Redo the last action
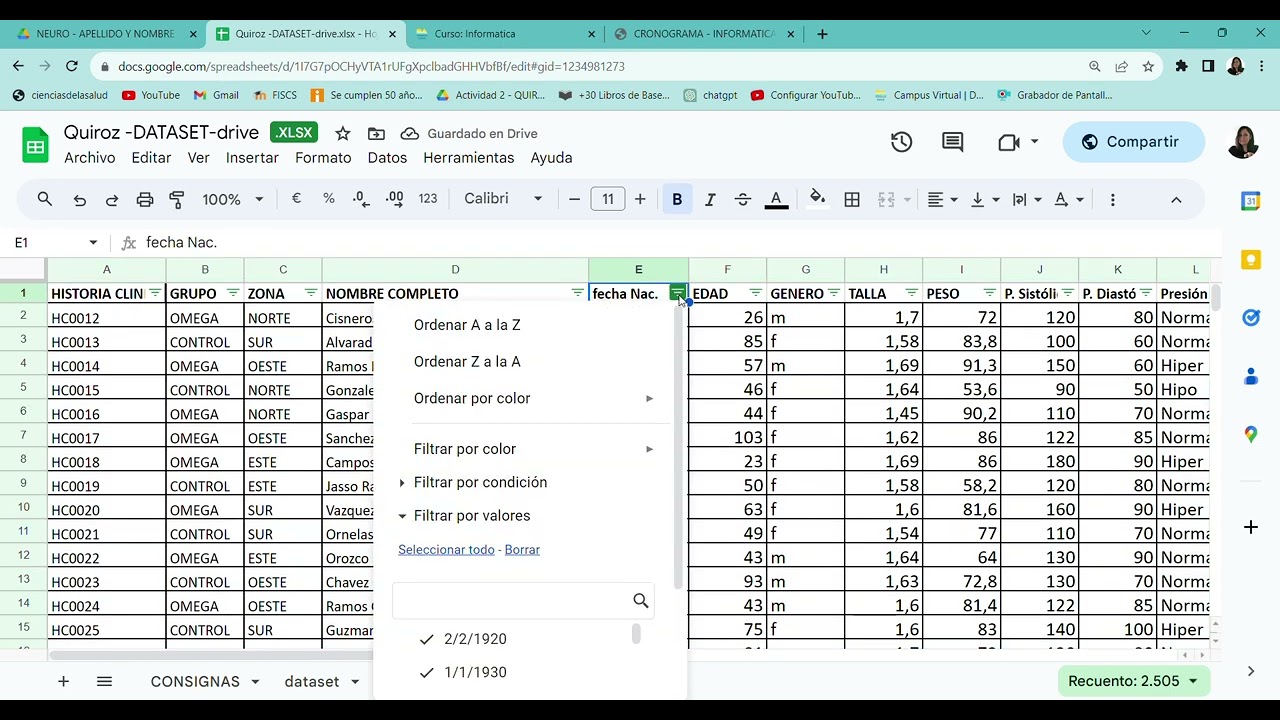 tap(112, 199)
